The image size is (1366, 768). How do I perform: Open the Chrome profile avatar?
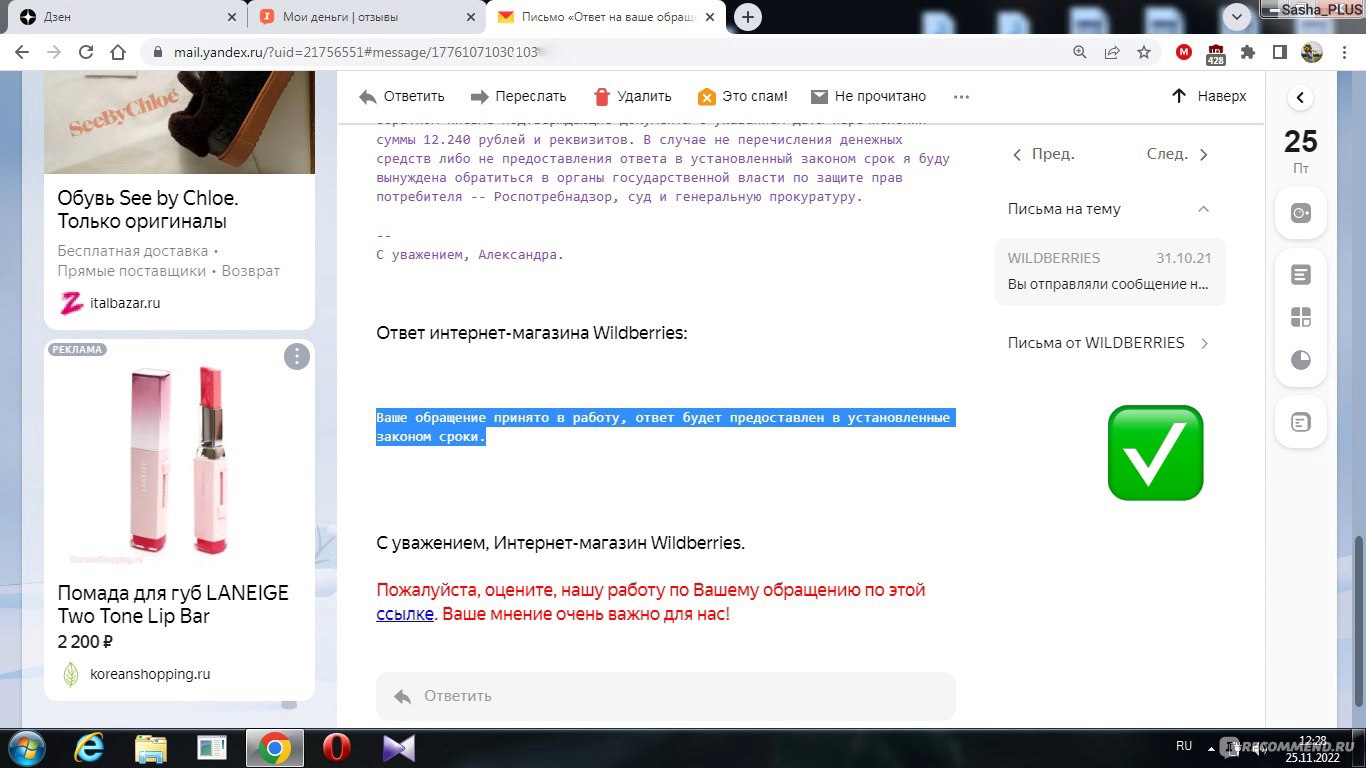[x=1312, y=52]
